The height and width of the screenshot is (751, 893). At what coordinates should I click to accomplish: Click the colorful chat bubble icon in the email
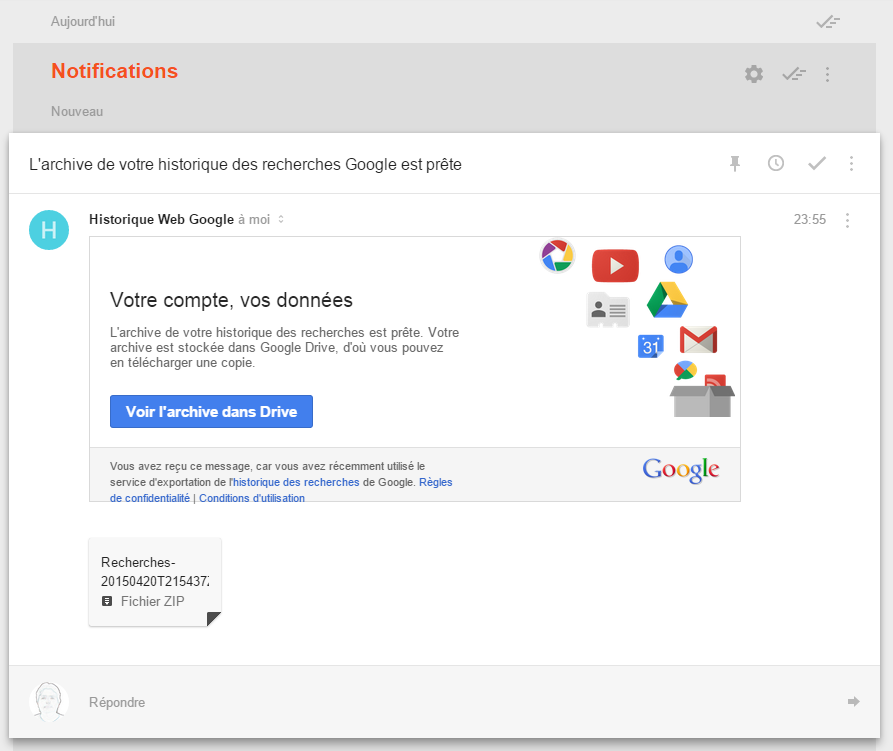tap(685, 371)
